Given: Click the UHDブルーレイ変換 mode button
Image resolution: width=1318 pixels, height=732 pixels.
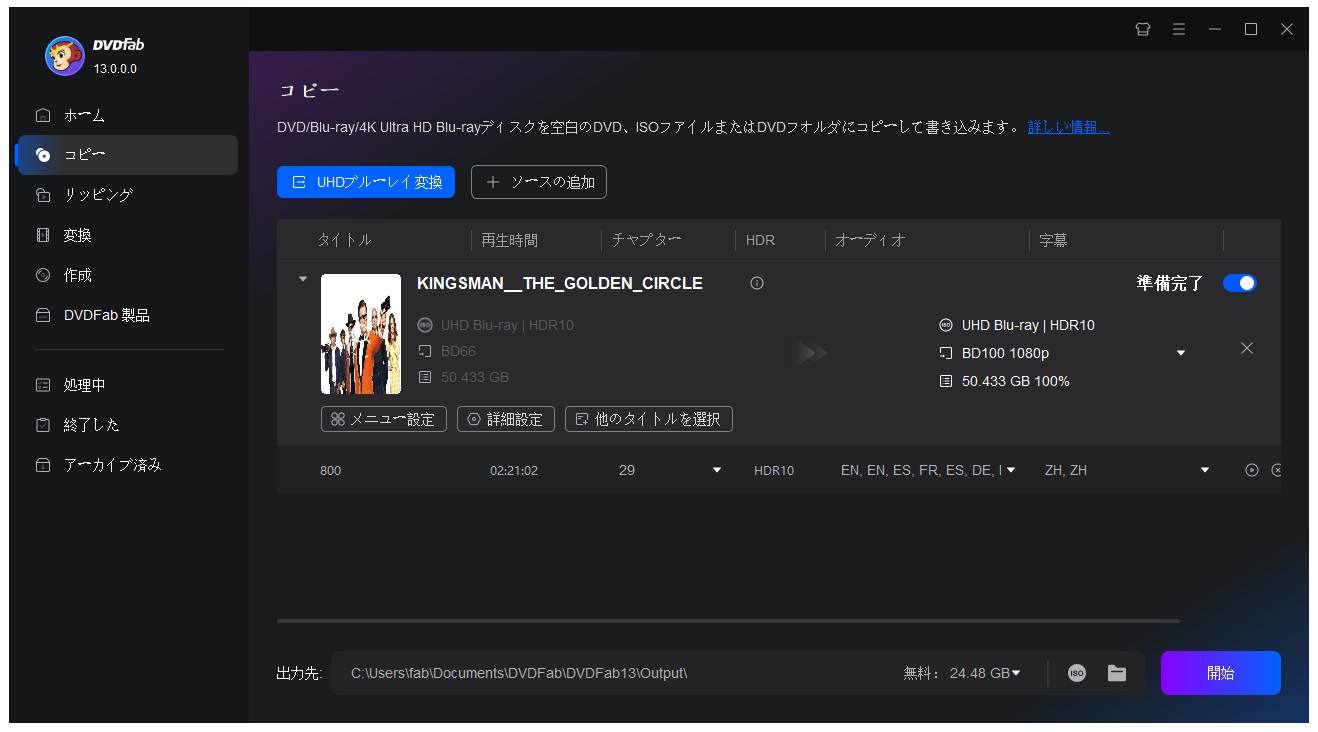Looking at the screenshot, I should click(366, 182).
